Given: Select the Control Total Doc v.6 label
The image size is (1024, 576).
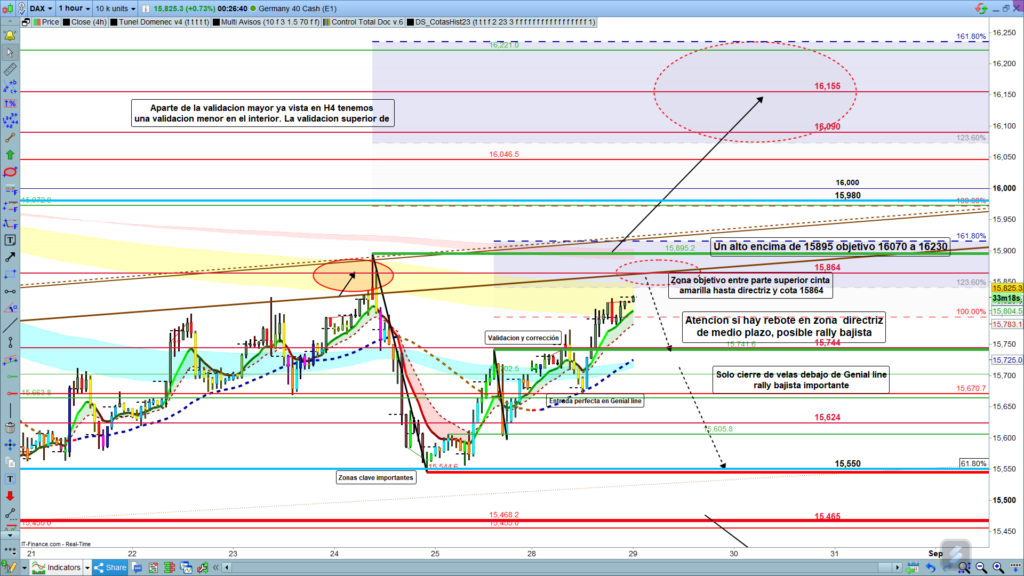Looking at the screenshot, I should pos(369,21).
